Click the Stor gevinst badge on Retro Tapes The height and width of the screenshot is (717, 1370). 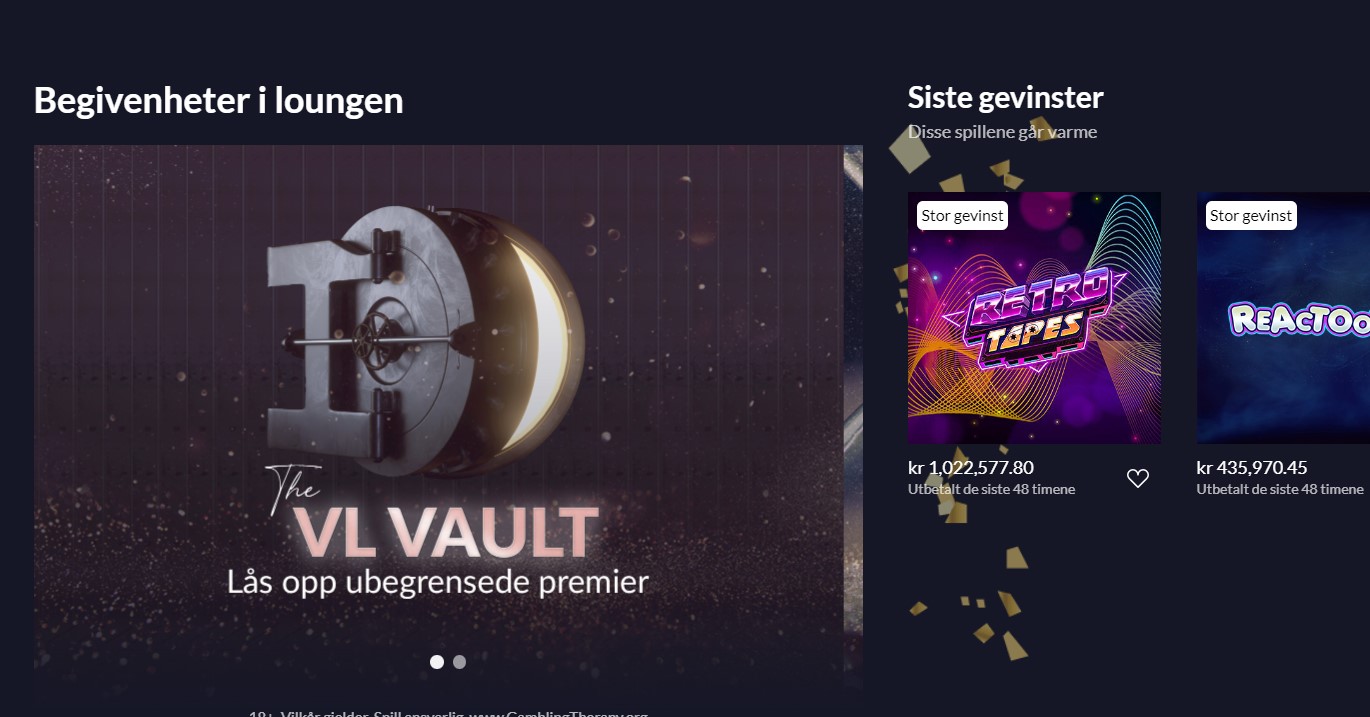962,216
